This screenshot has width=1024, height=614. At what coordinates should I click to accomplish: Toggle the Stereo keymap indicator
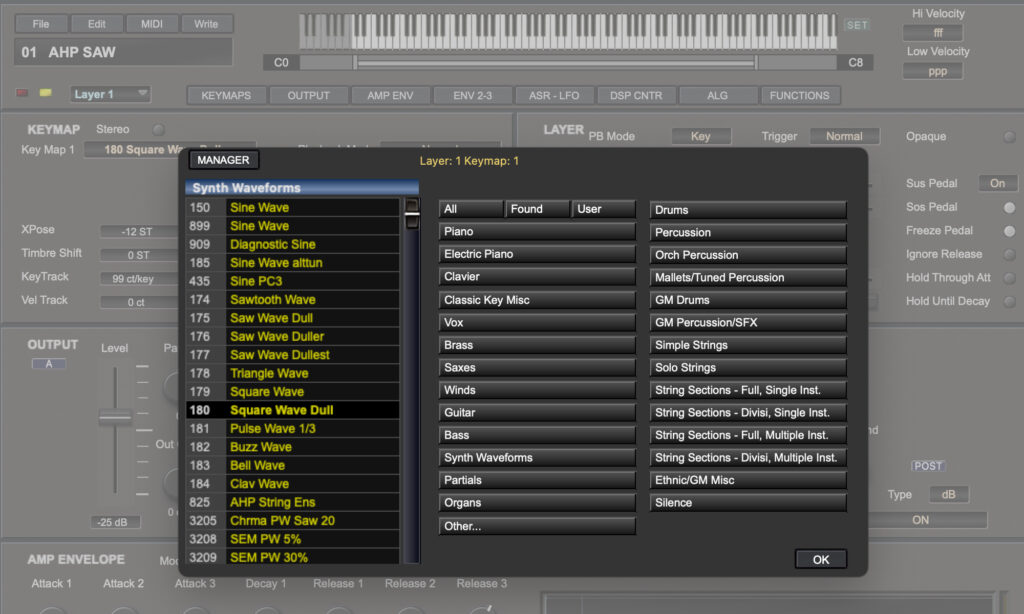[158, 130]
